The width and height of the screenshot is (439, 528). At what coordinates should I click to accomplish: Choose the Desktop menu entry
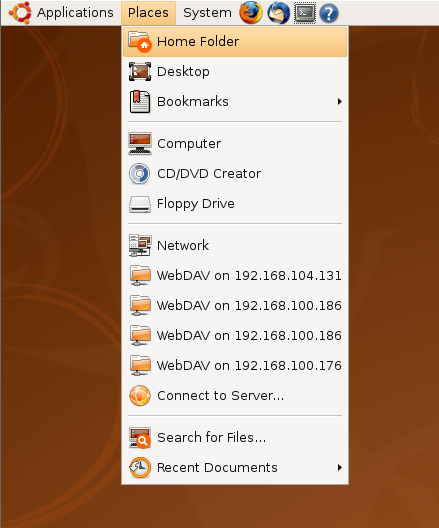(235, 71)
